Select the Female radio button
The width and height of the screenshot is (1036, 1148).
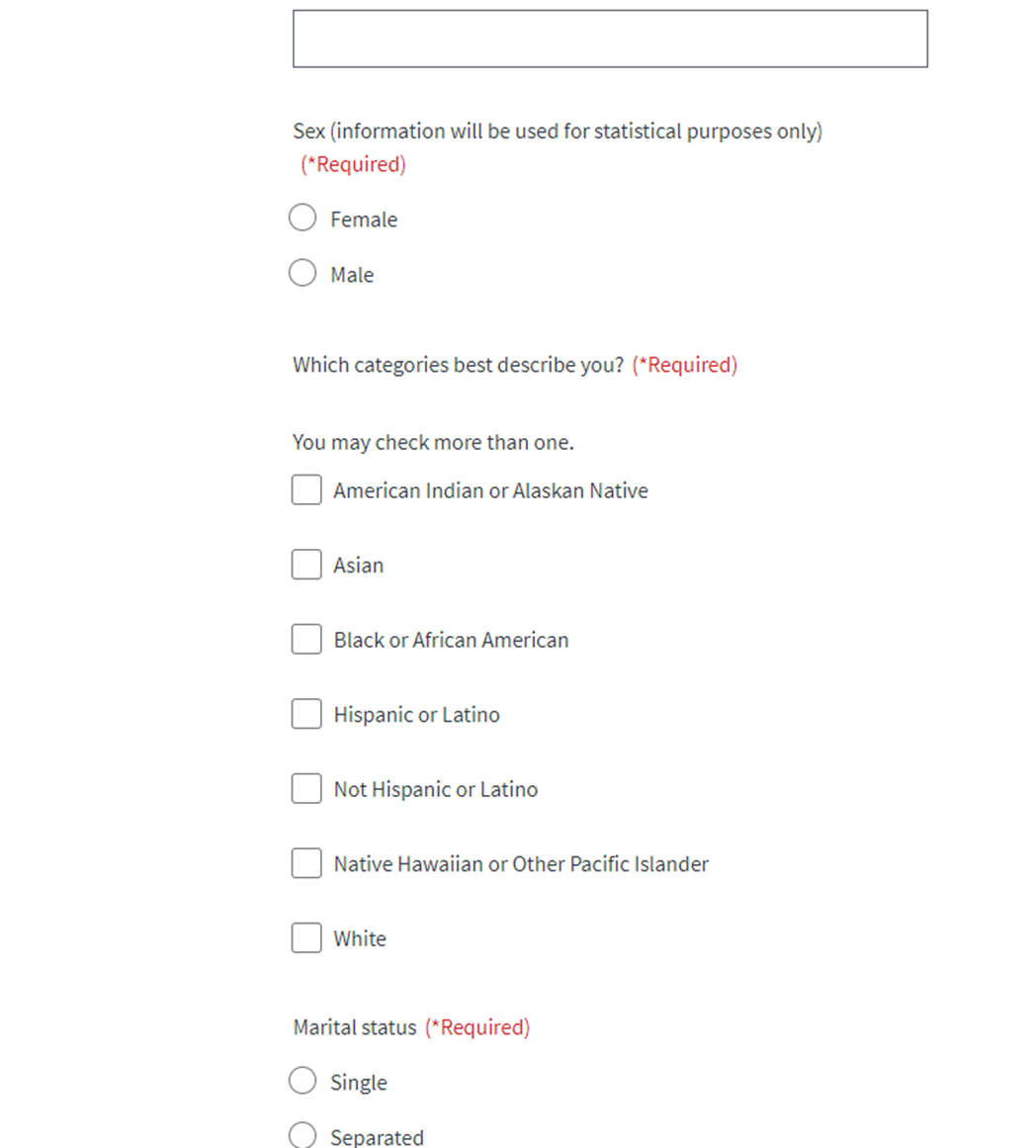(302, 218)
